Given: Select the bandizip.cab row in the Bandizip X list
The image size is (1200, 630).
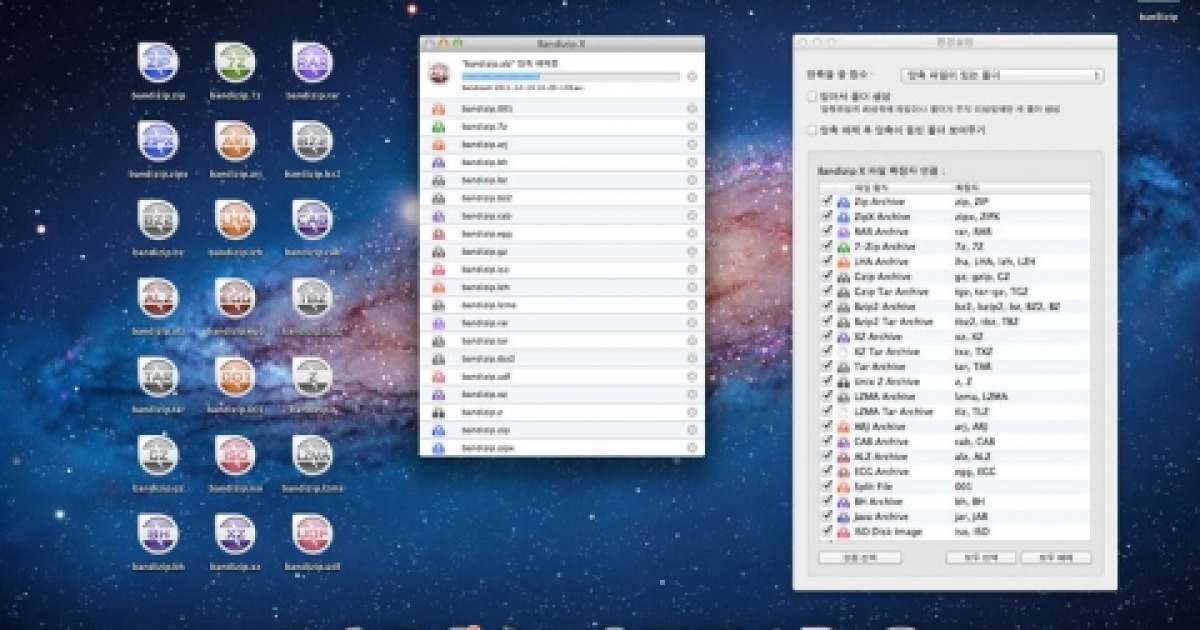Looking at the screenshot, I should [562, 215].
